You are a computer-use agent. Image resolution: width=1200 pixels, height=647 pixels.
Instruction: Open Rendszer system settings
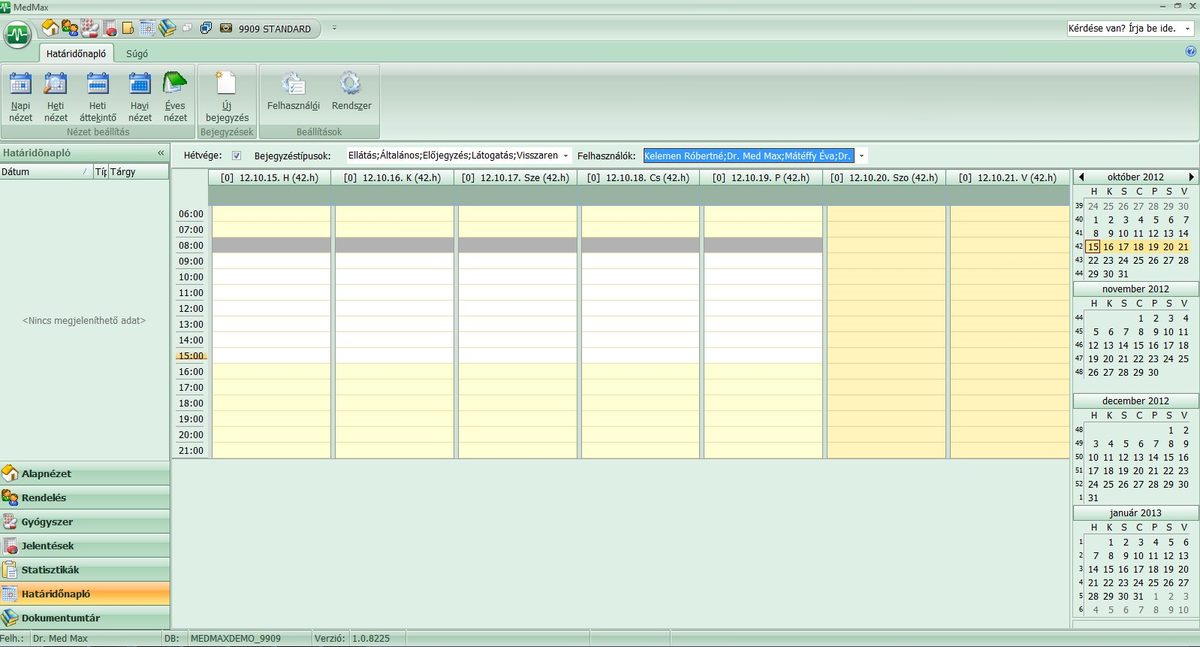tap(351, 91)
